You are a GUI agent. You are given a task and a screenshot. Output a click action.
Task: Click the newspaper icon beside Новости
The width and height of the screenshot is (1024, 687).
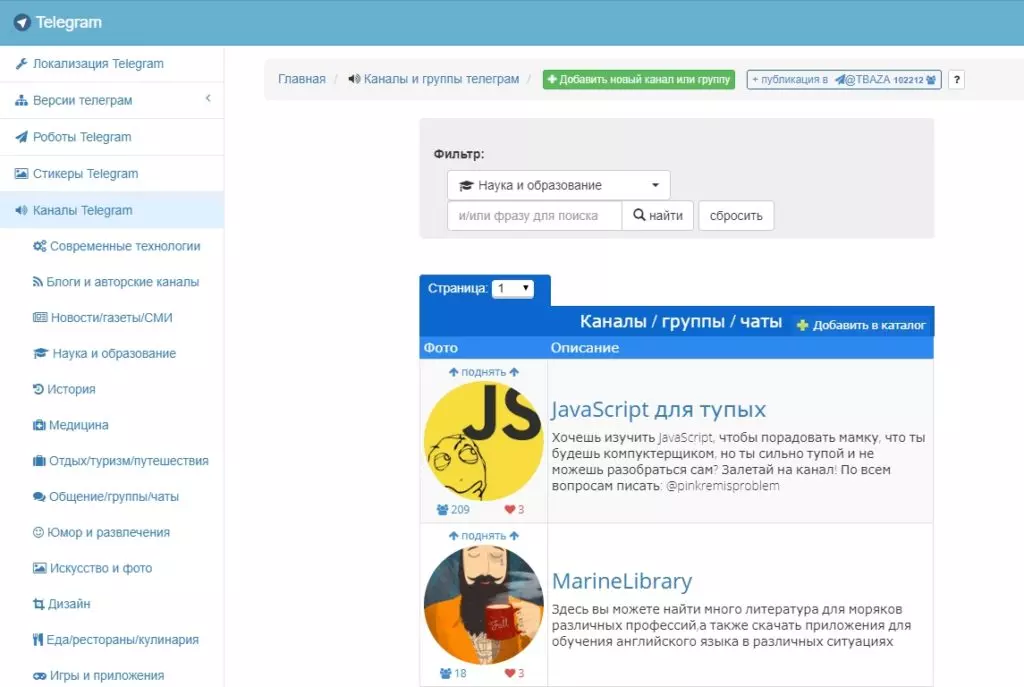point(40,317)
